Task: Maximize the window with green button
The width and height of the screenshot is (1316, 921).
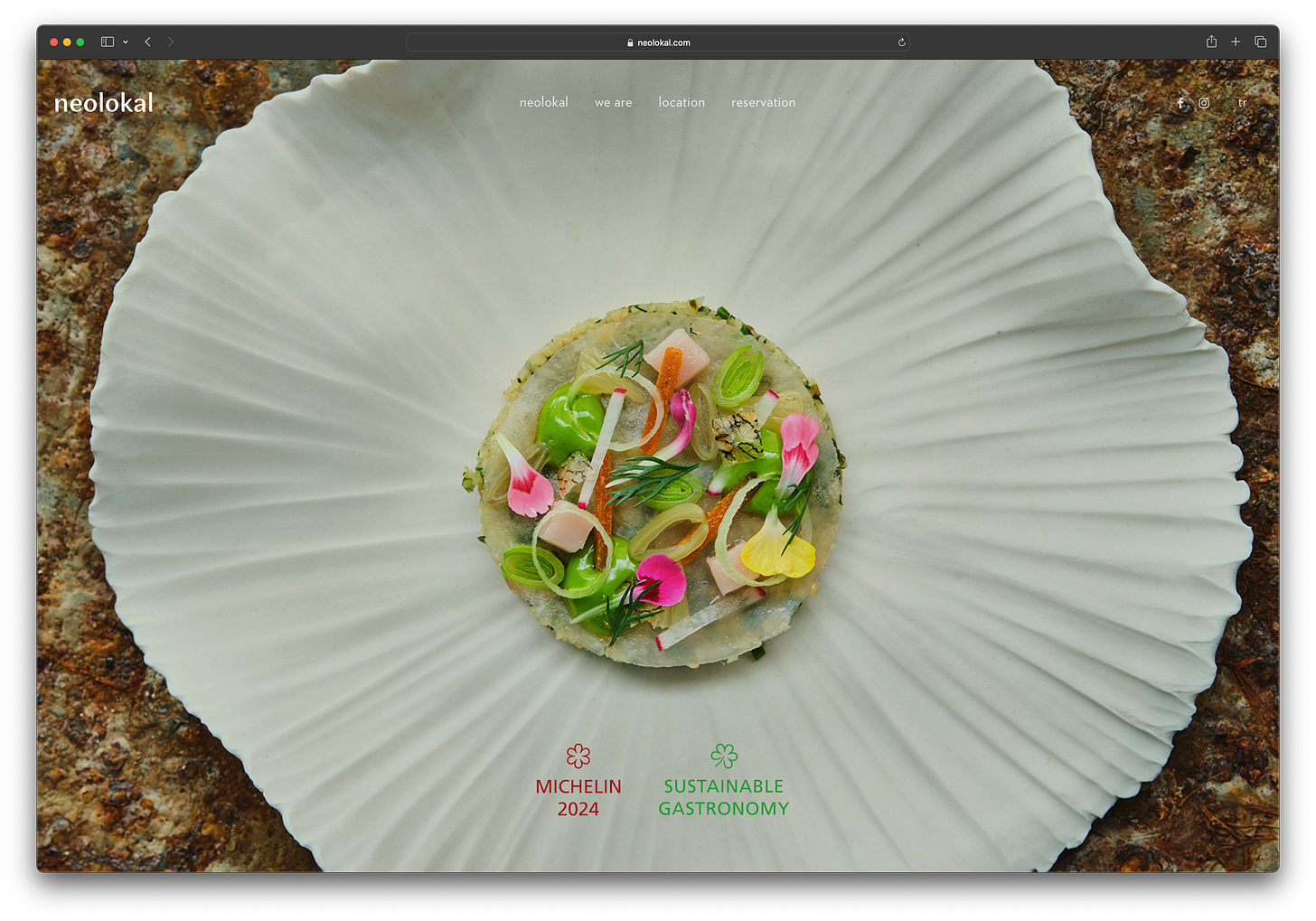Action: coord(80,42)
